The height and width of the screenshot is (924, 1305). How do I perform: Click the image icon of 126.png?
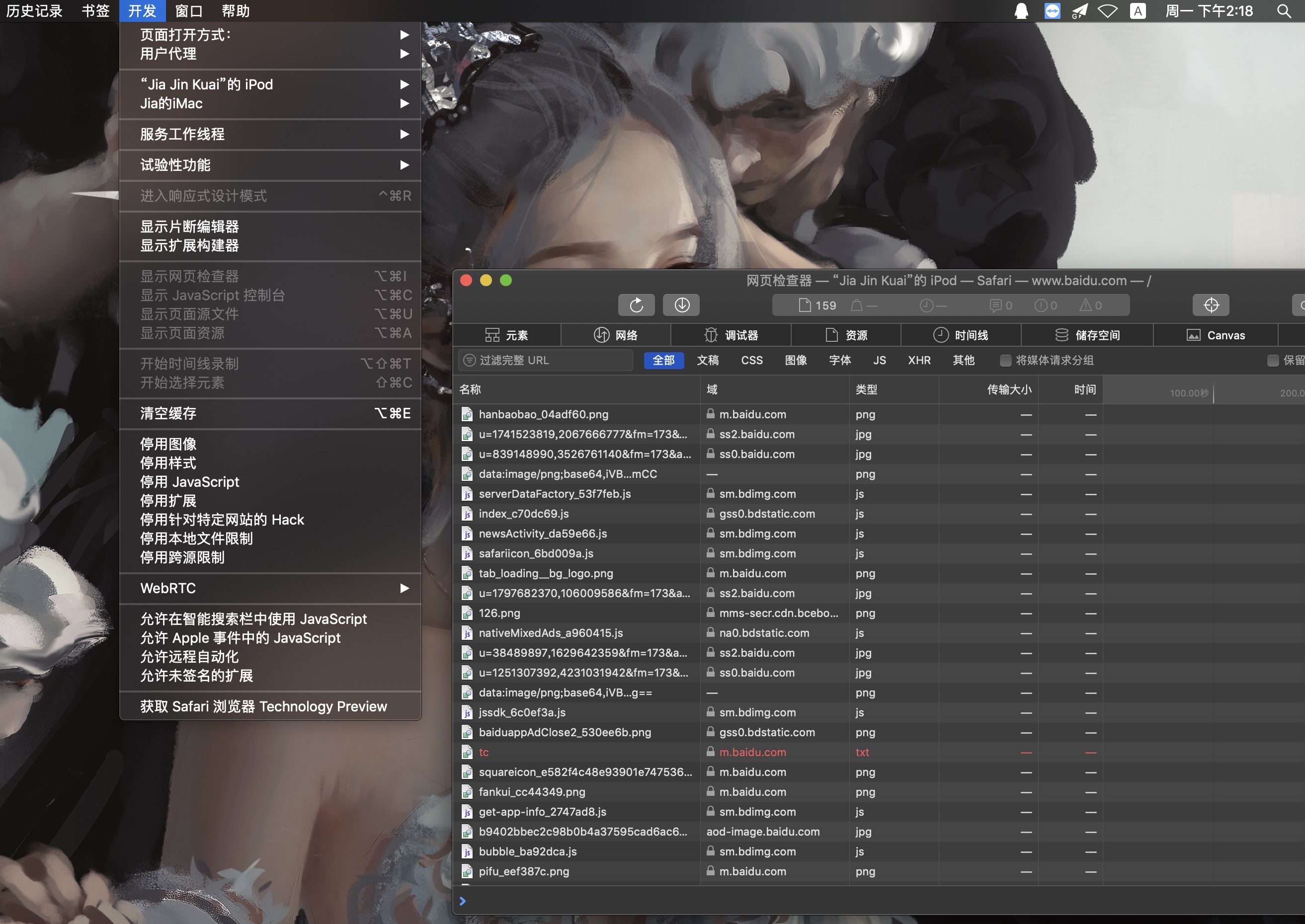click(467, 614)
